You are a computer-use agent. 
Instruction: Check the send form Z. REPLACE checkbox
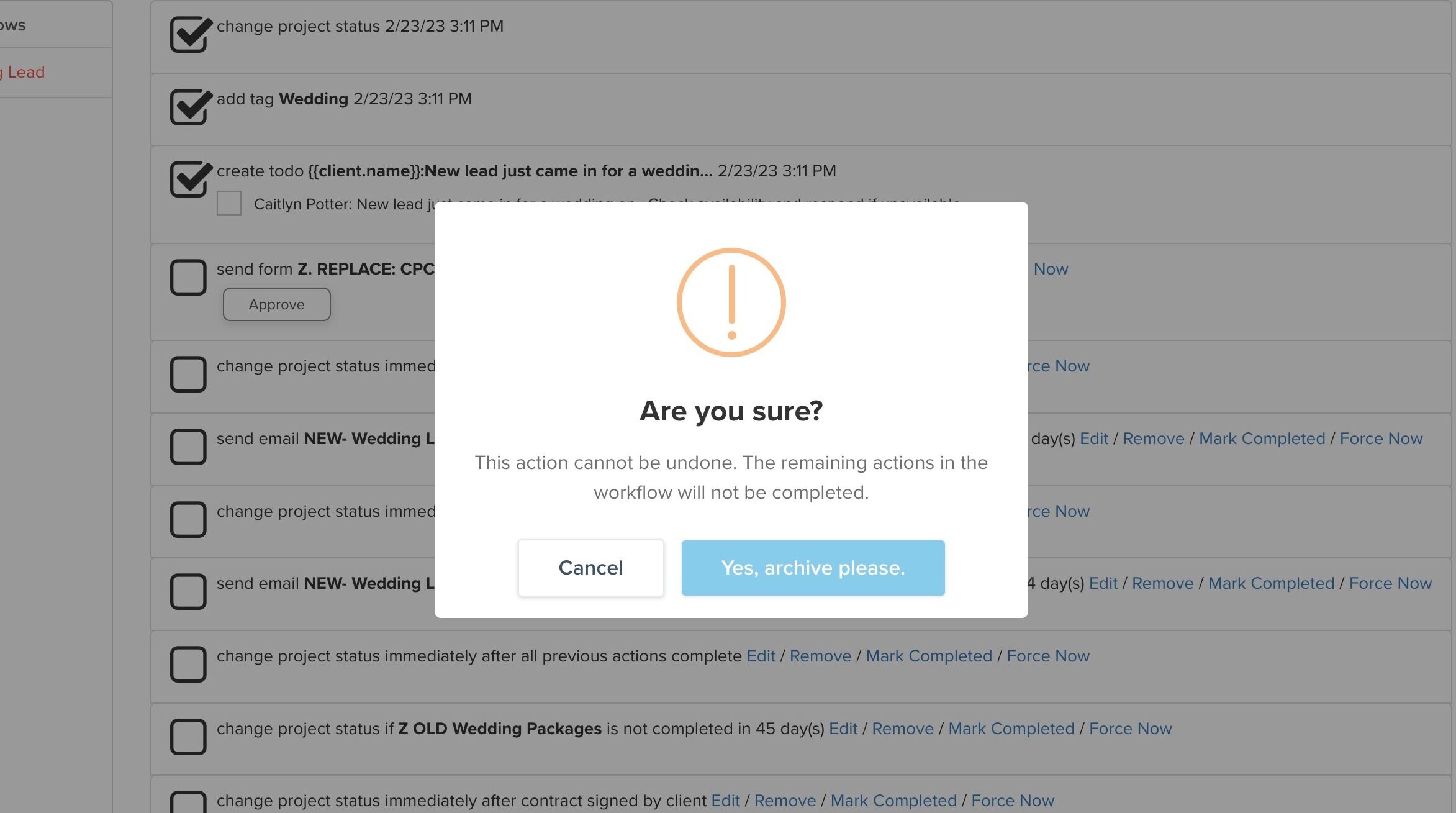coord(188,277)
